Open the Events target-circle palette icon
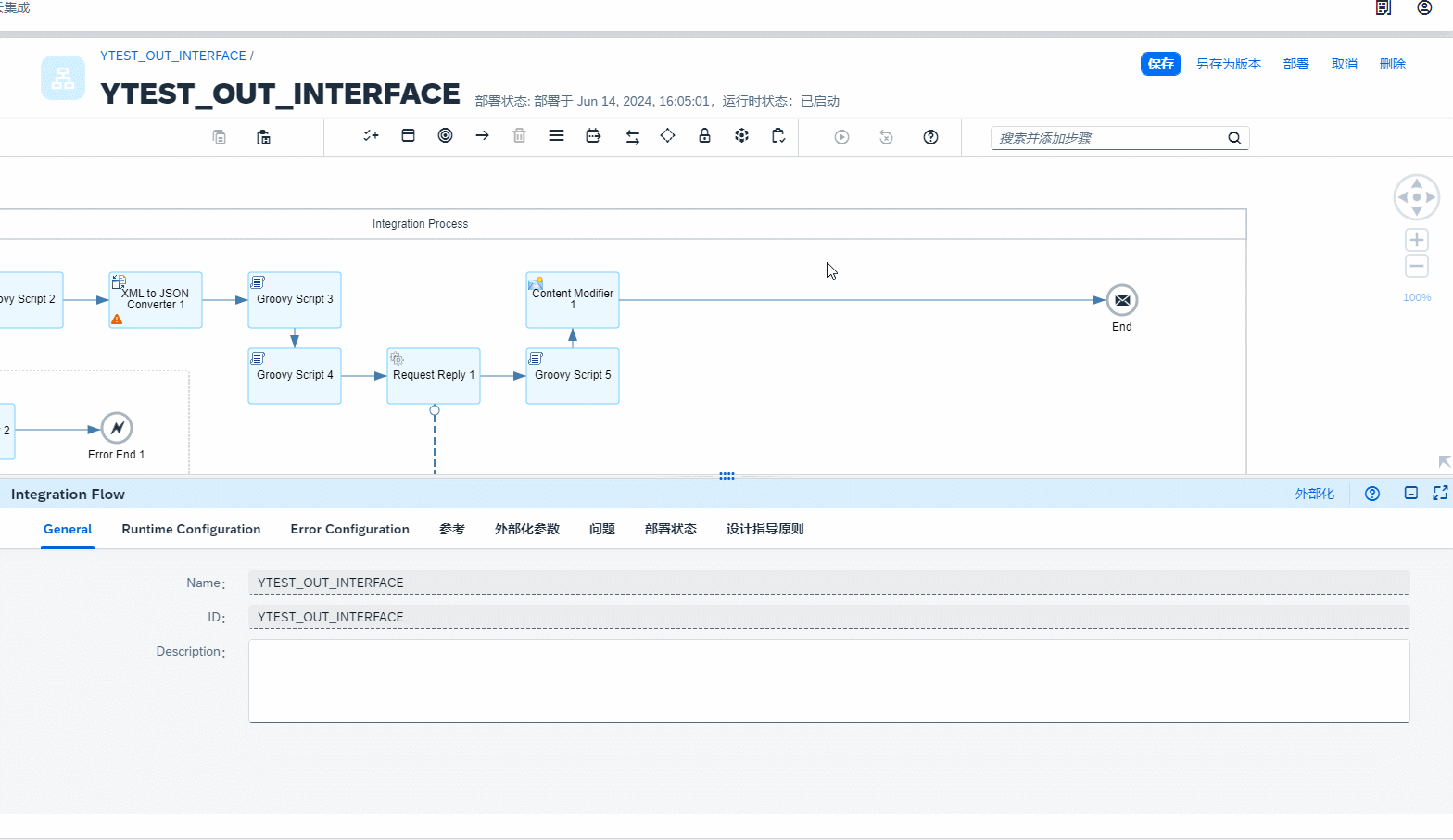Viewport: 1453px width, 840px height. 445,136
